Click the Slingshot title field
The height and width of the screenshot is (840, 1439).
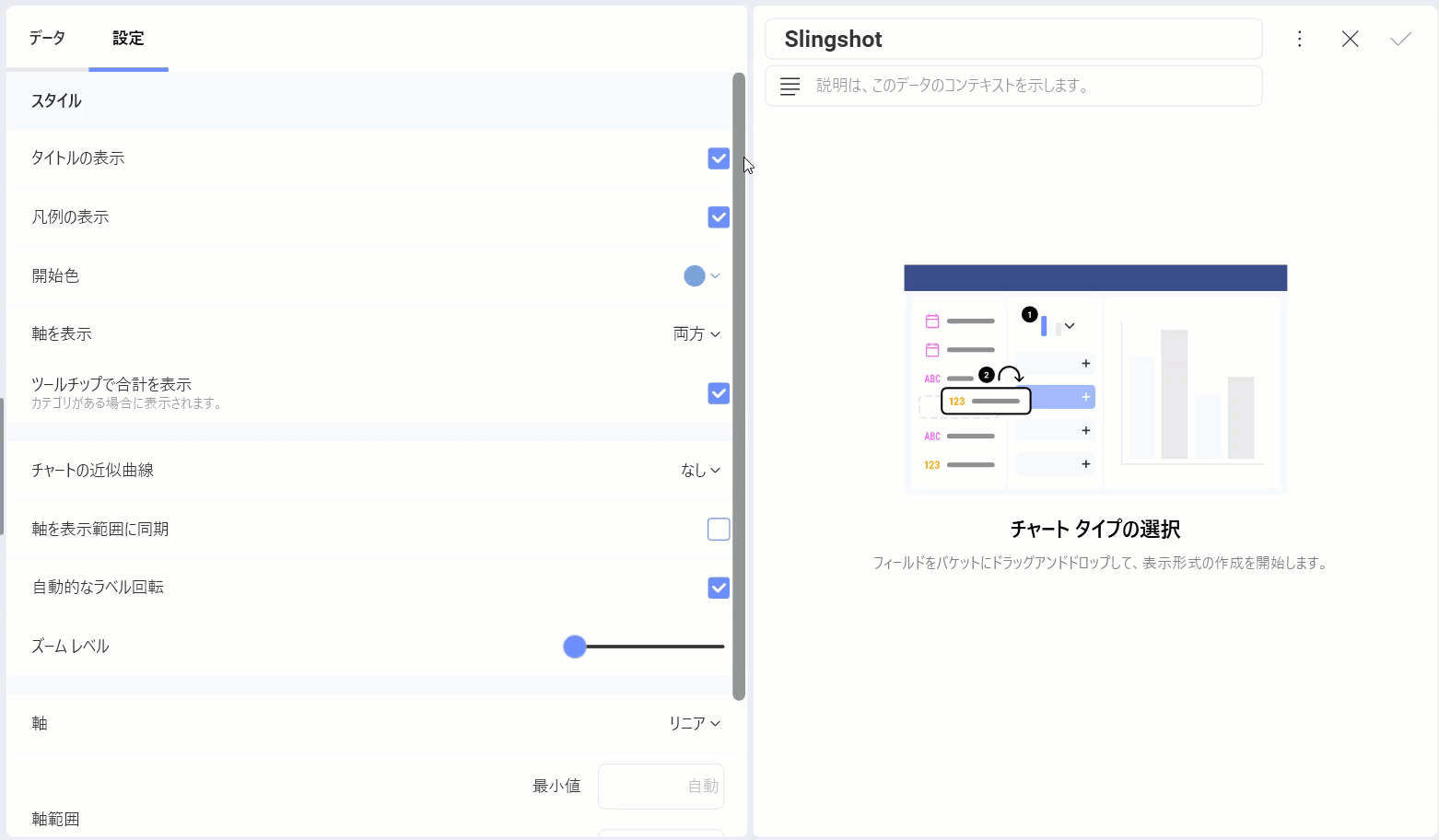(1013, 39)
